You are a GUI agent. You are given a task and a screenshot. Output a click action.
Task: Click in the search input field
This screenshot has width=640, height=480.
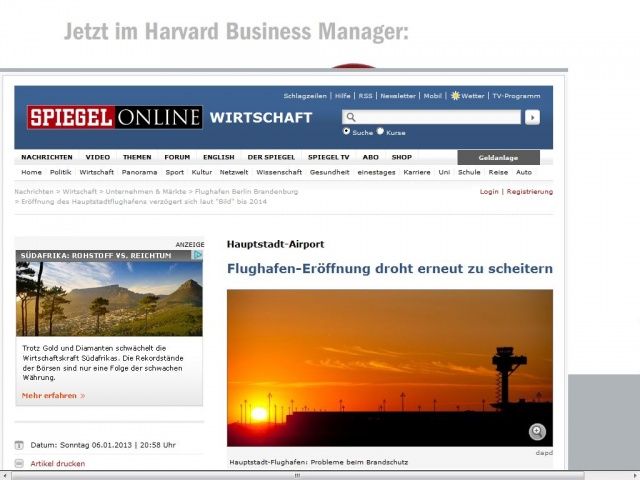point(431,117)
